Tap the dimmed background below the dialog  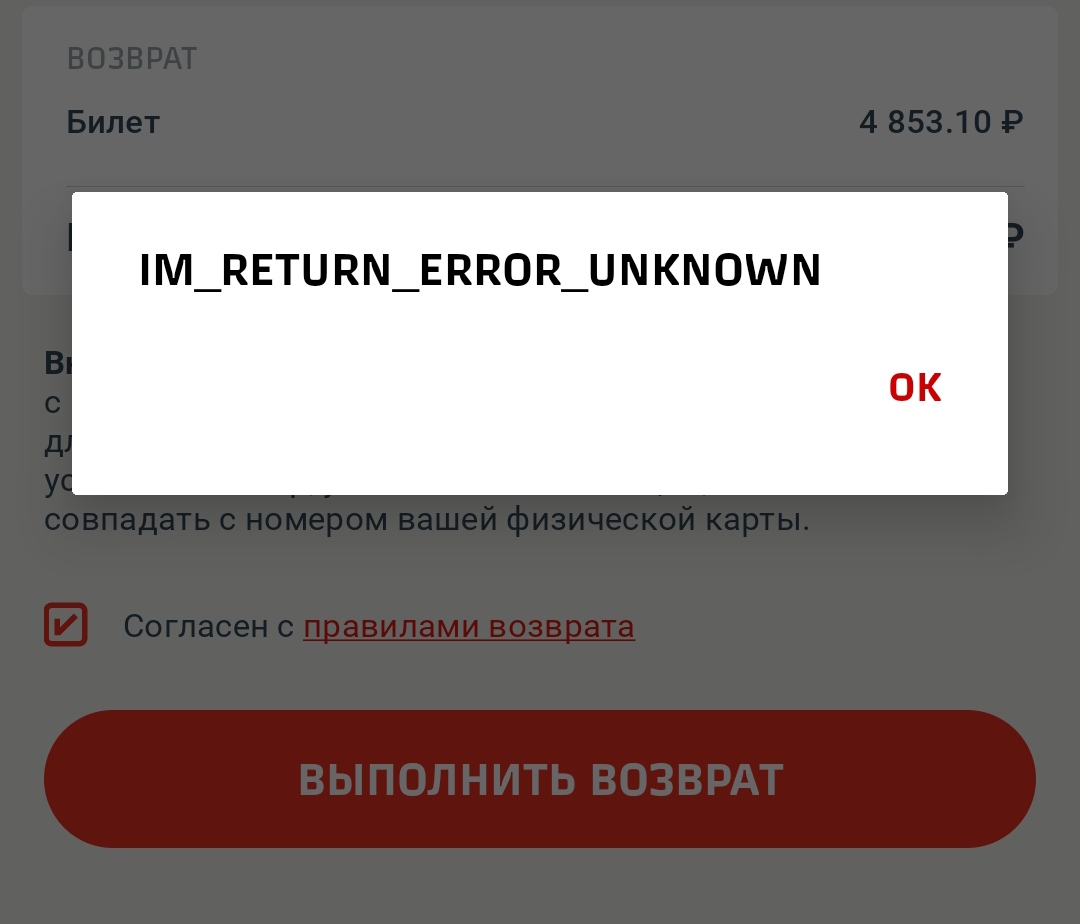pyautogui.click(x=540, y=565)
